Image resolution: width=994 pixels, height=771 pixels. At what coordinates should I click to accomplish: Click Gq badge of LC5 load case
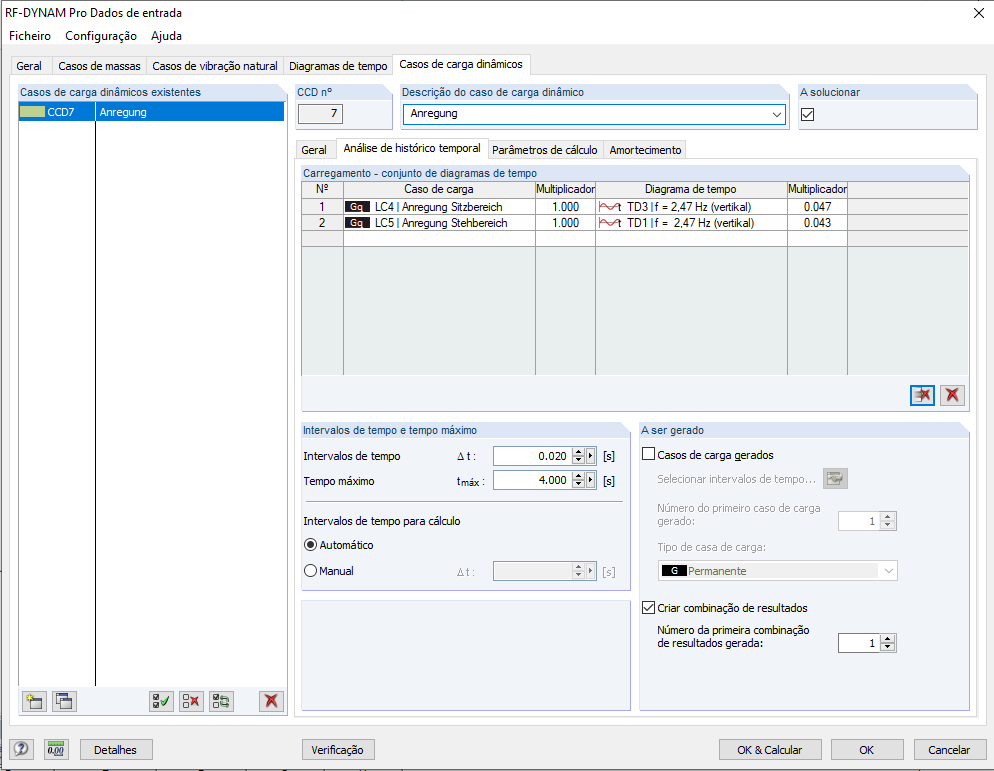point(357,223)
